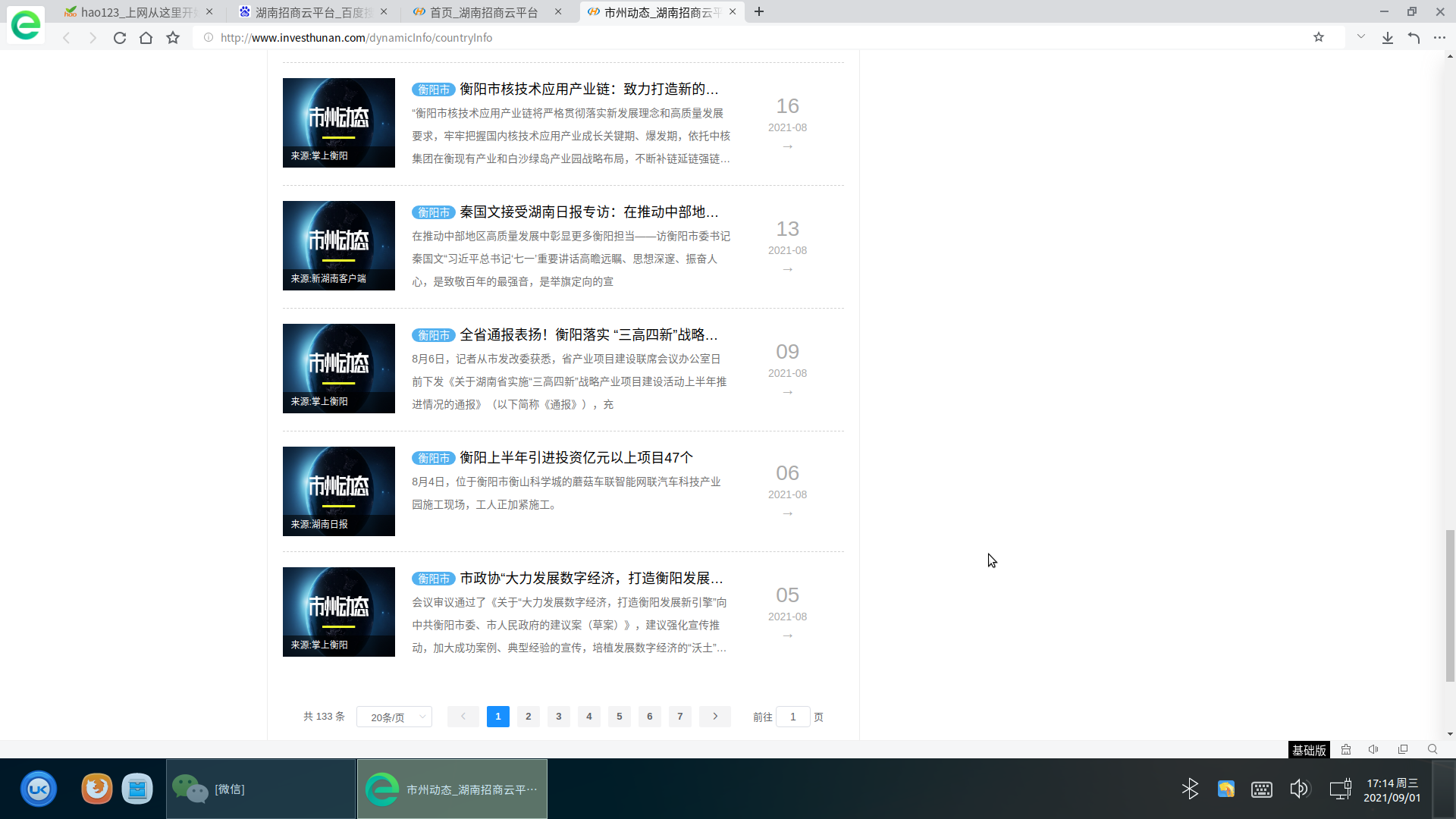
Task: Click arrow under date 05 2021-08
Action: pyautogui.click(x=787, y=635)
